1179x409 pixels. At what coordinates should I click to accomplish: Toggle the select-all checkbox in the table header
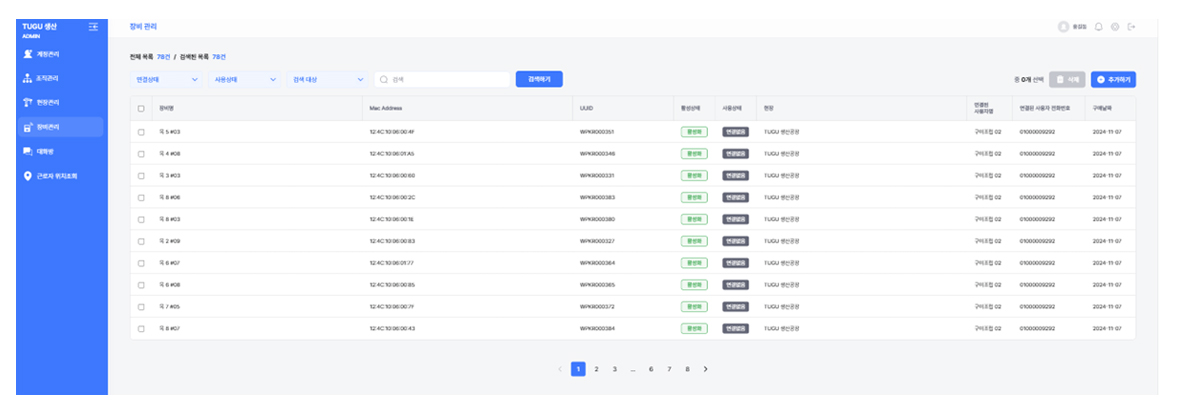pyautogui.click(x=141, y=108)
